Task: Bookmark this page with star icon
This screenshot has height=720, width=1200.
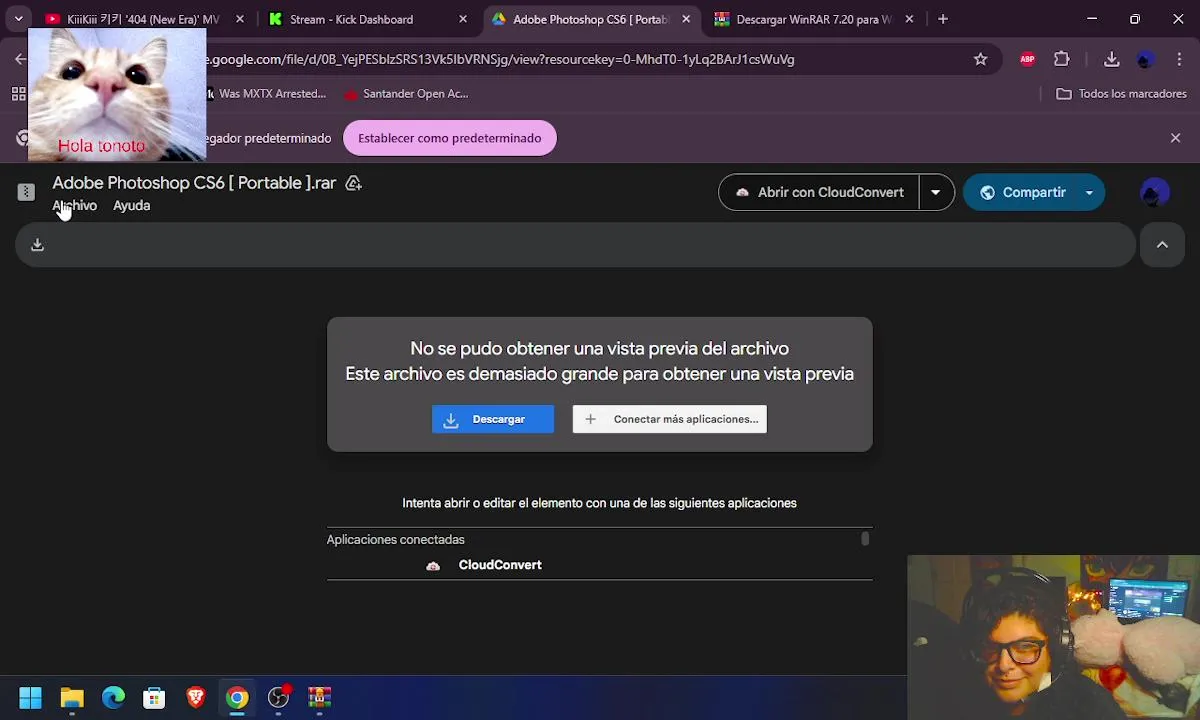Action: click(x=981, y=59)
